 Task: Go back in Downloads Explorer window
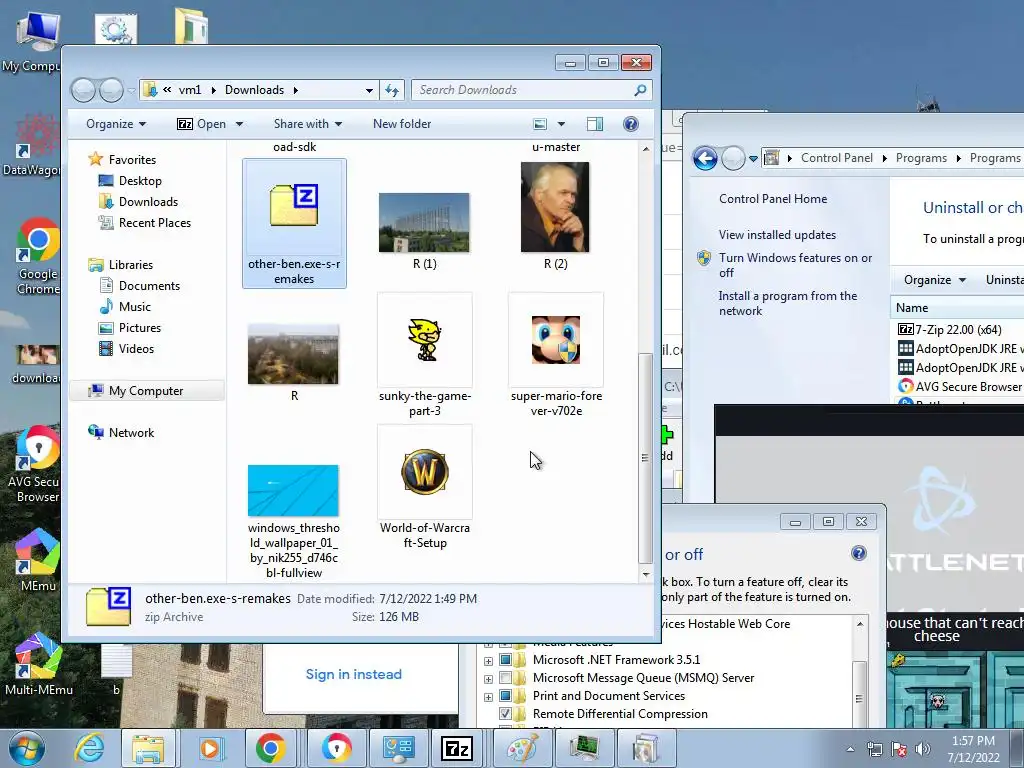click(83, 90)
